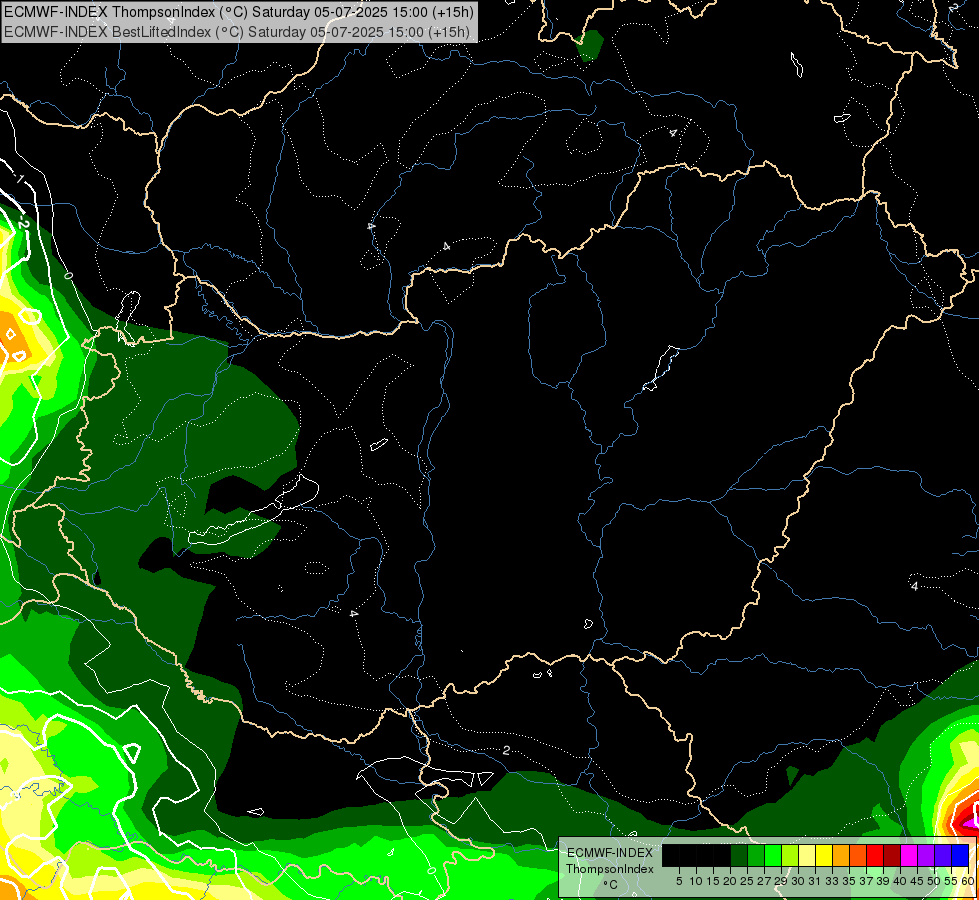Click legend tick value 35

(849, 881)
